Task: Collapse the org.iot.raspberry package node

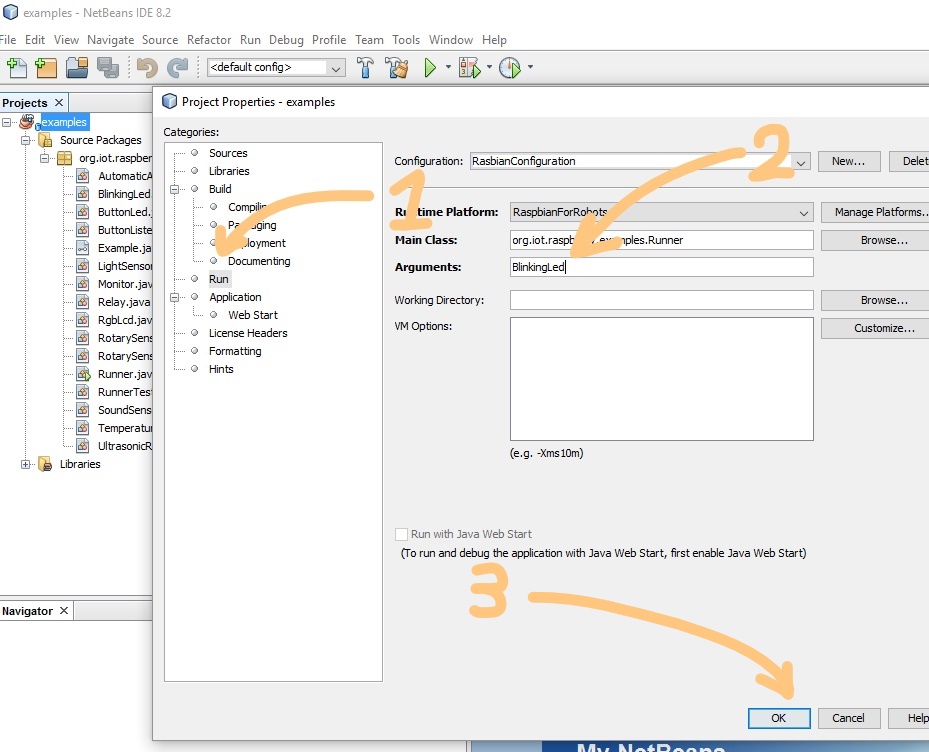Action: click(44, 159)
